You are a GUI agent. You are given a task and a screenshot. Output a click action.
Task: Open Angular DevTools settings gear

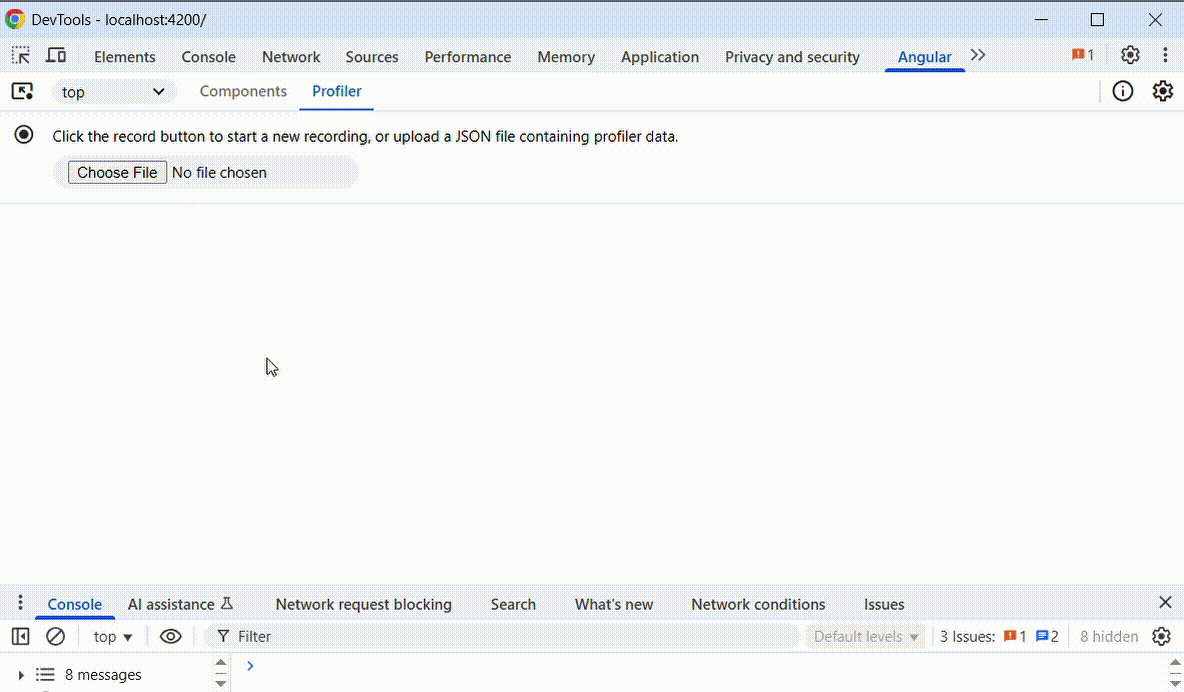tap(1162, 92)
